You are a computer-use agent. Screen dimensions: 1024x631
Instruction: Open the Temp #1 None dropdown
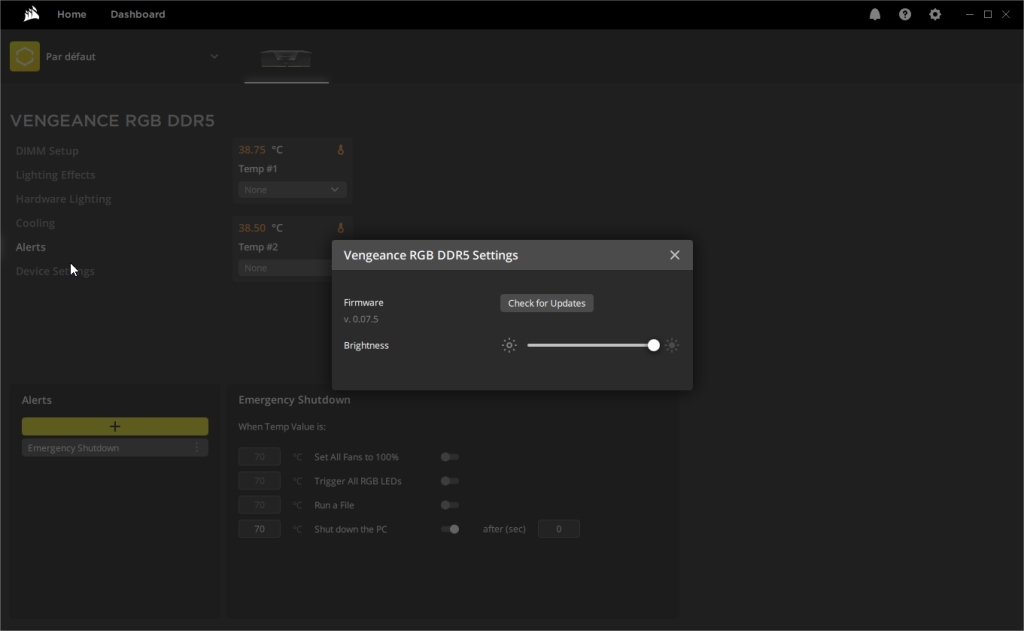coord(292,189)
